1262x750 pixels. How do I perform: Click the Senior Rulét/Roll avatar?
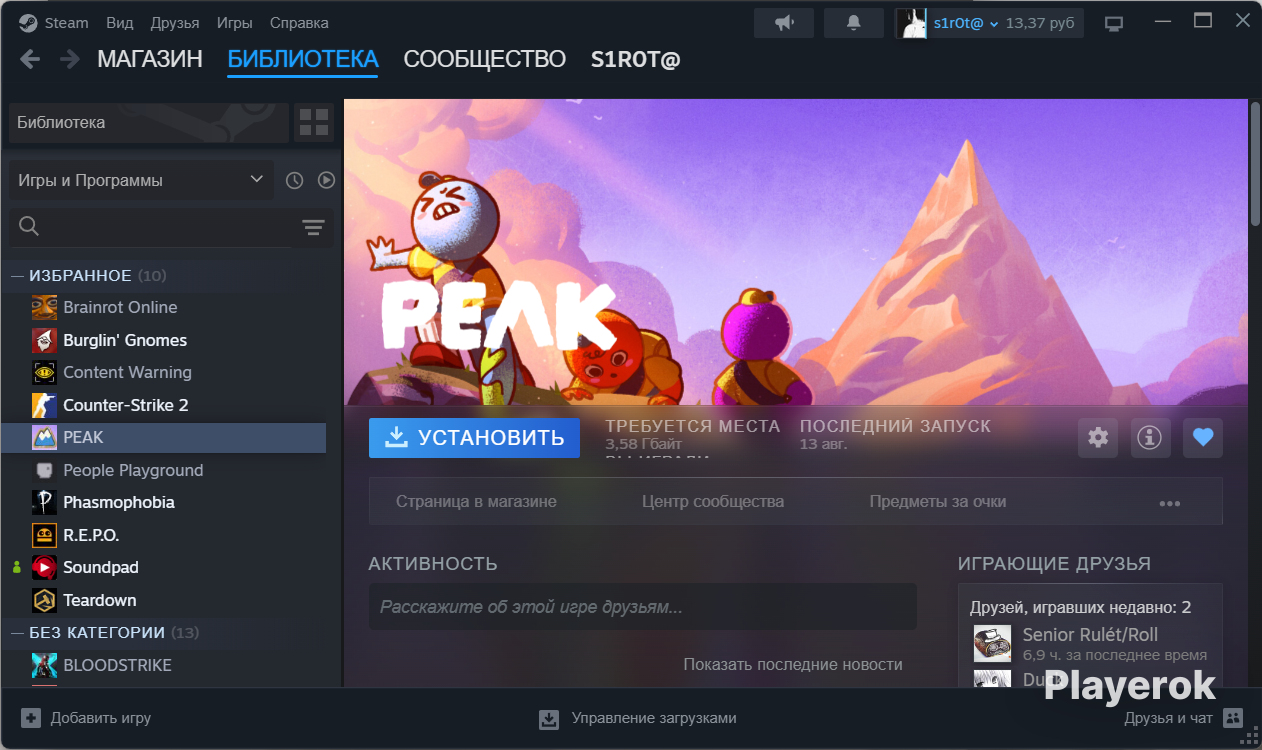pos(992,644)
